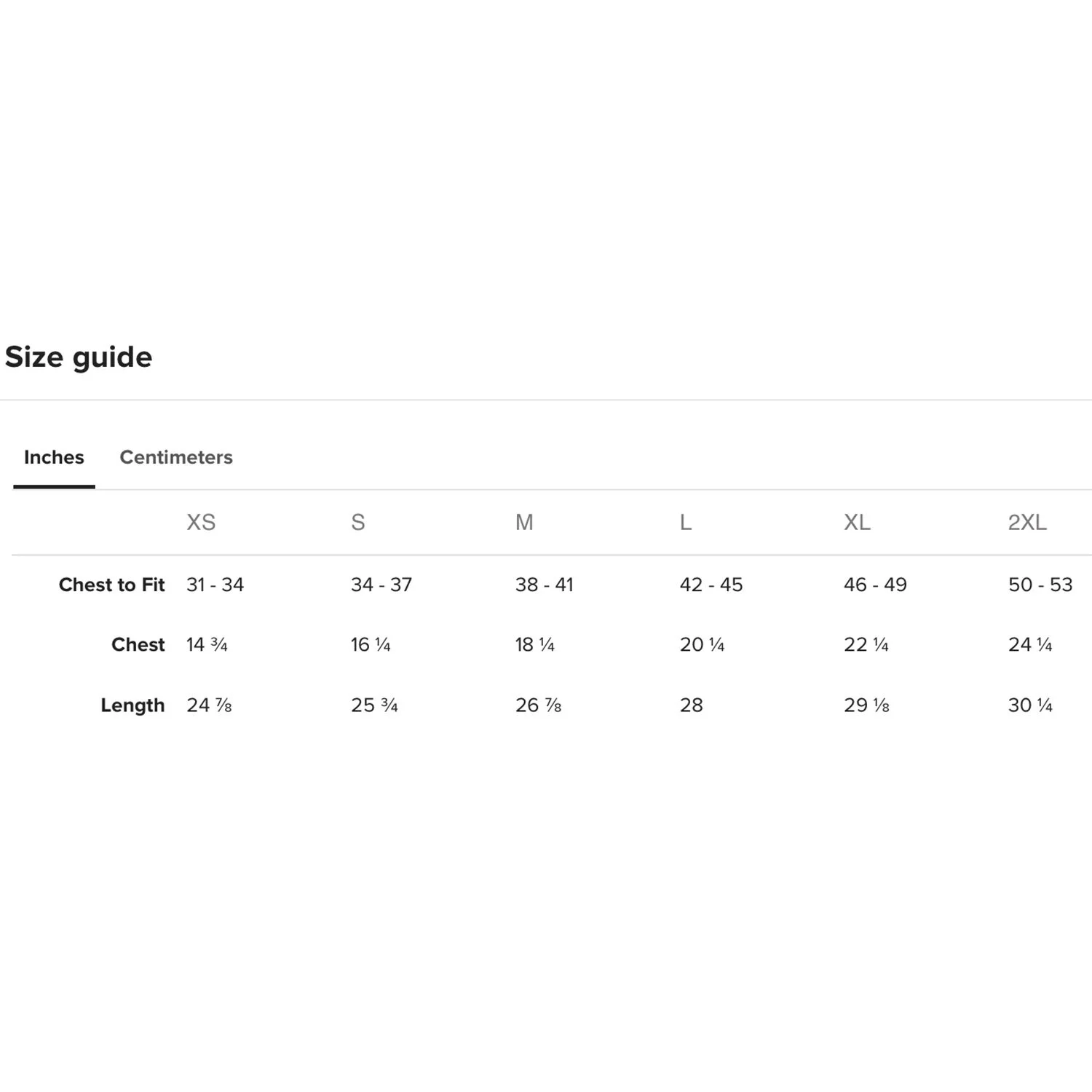Select the 38 - 41 chest to fit value

click(544, 585)
